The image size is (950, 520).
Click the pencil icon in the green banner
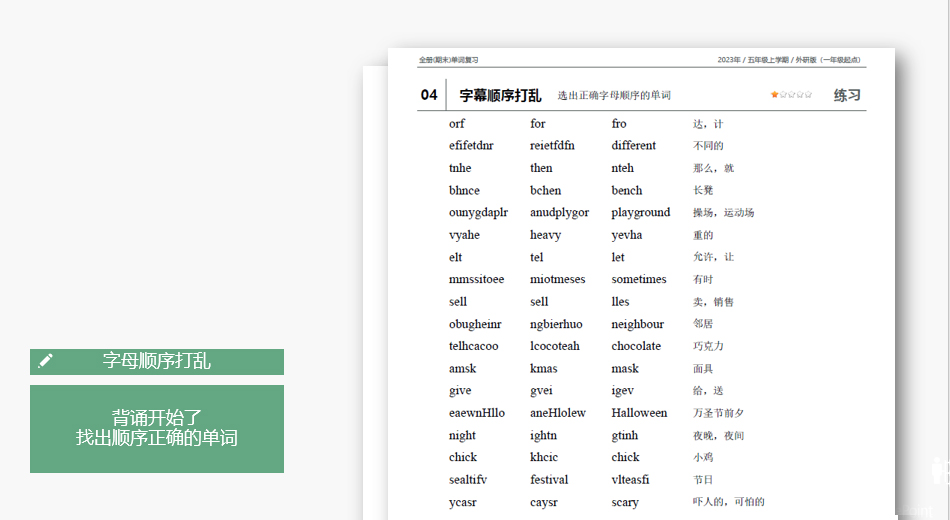[x=45, y=361]
